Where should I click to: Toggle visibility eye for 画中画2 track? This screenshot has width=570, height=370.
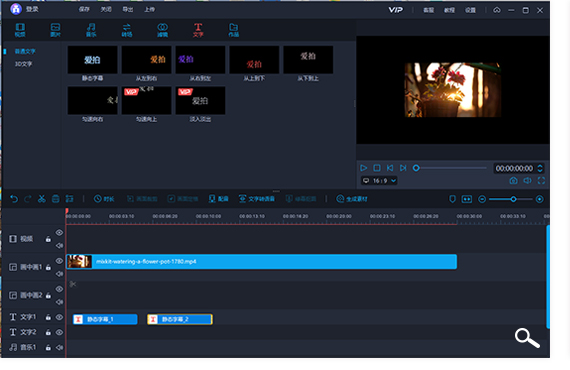click(x=59, y=289)
